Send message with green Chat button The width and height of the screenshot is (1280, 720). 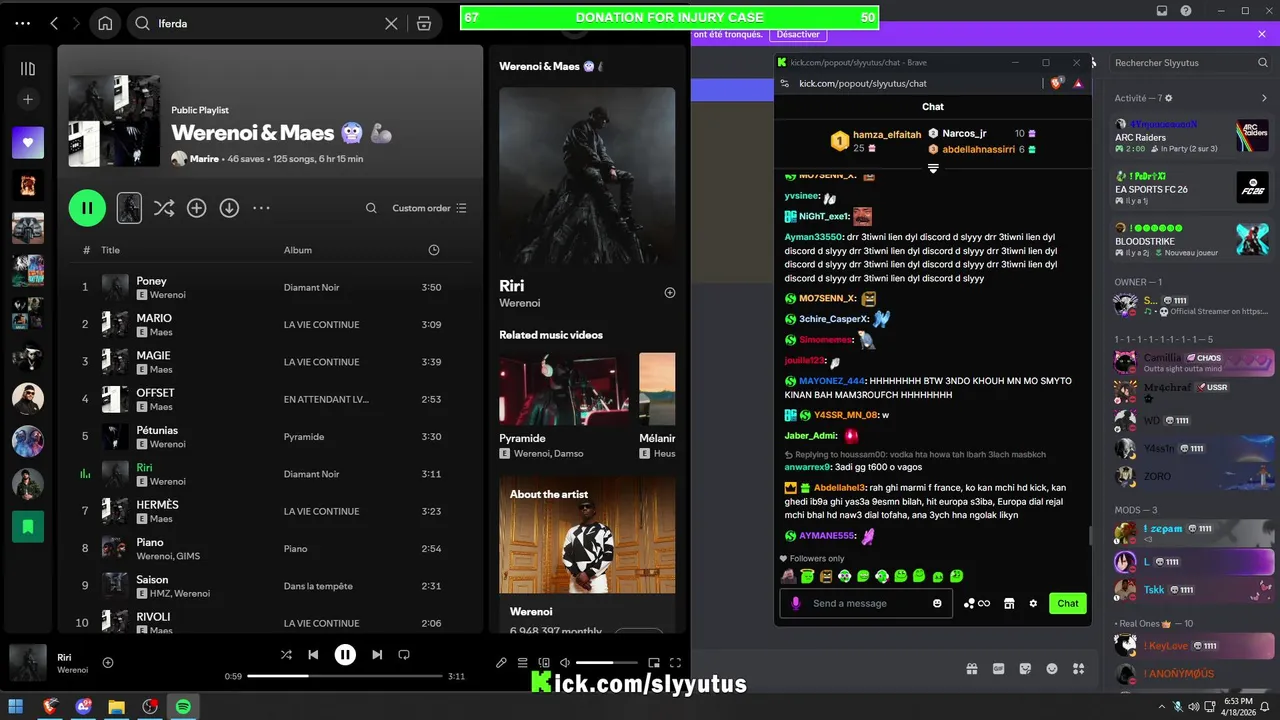click(1068, 603)
